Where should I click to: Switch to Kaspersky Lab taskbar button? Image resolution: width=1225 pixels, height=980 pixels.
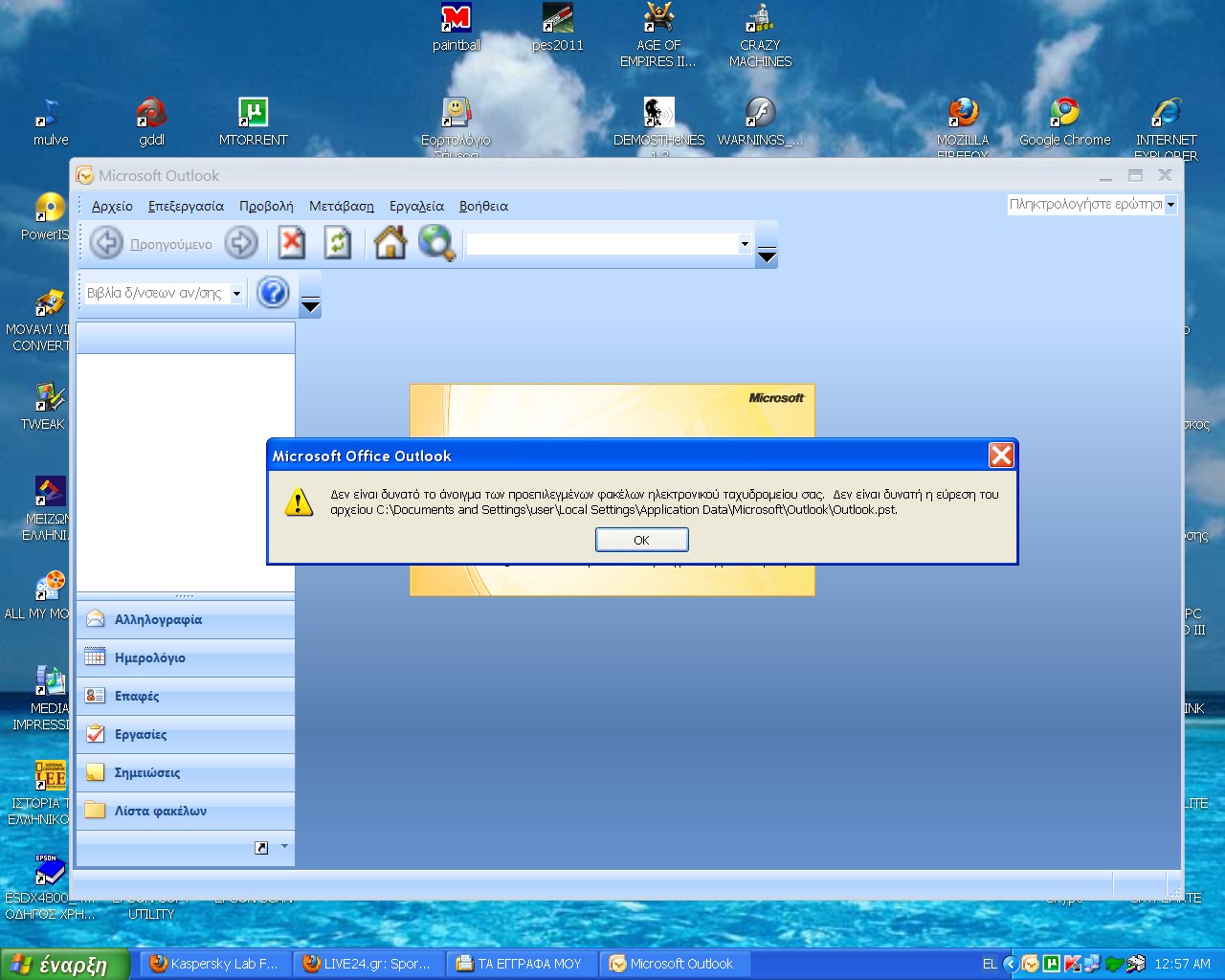[x=215, y=964]
